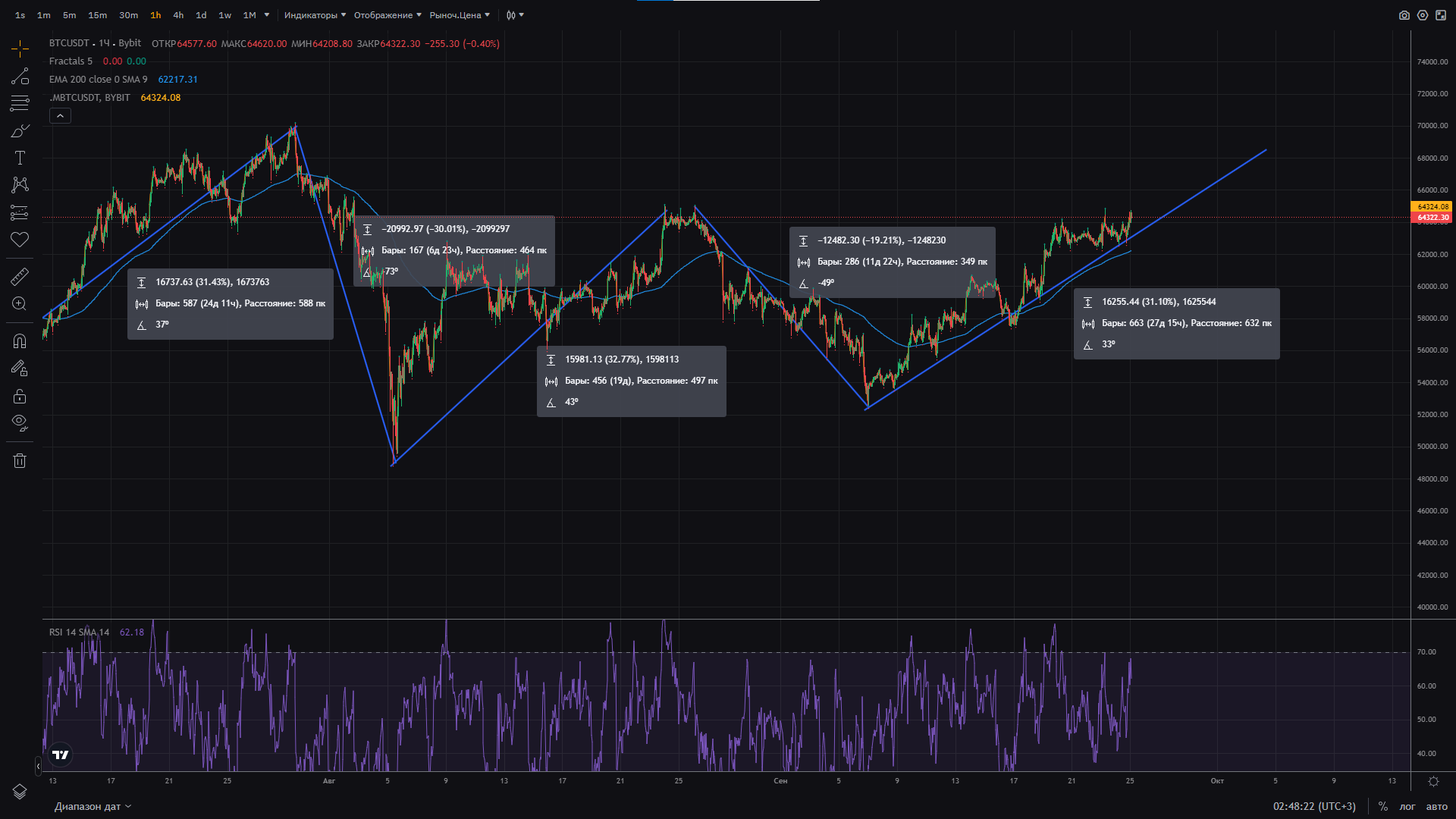Collapse the indicator legend chevron
The height and width of the screenshot is (819, 1456).
tap(60, 116)
